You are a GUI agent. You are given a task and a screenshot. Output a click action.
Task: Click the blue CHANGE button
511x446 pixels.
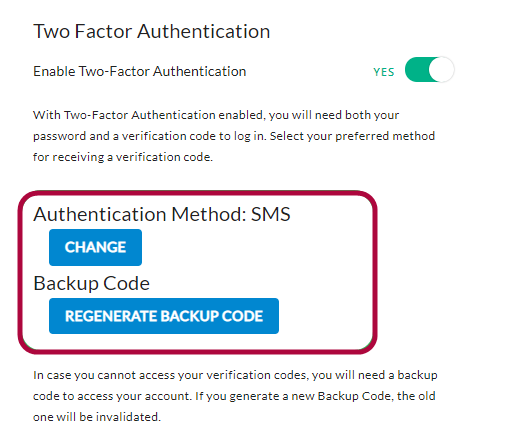tap(95, 247)
